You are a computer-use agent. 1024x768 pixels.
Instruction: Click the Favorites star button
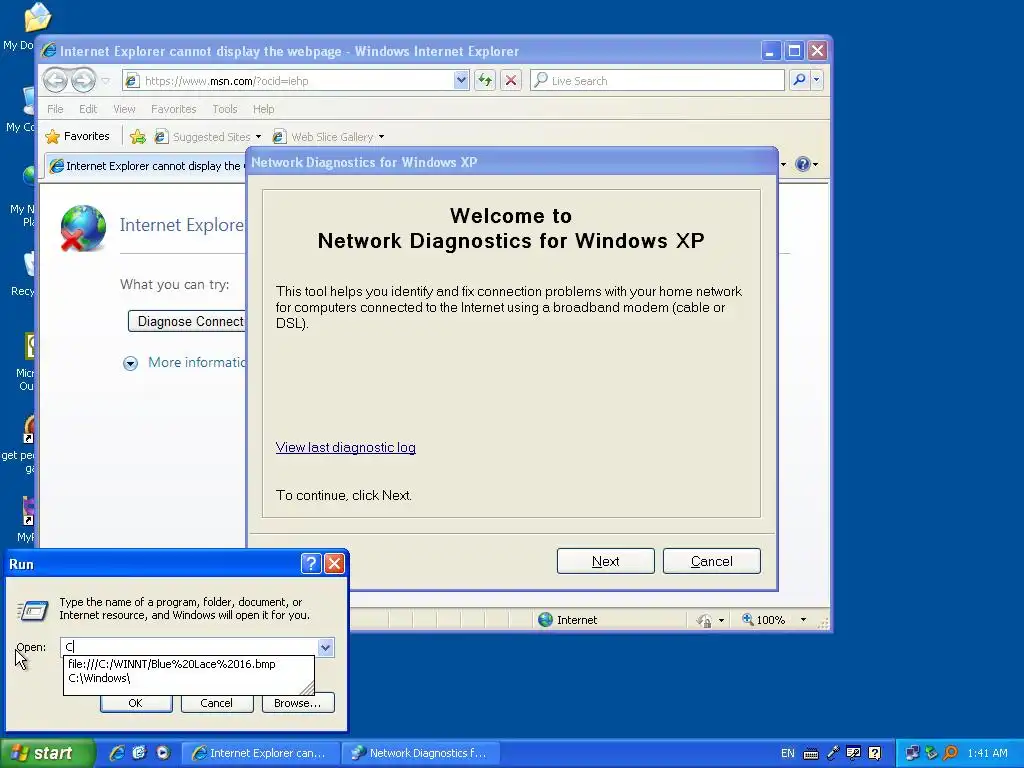pos(78,136)
